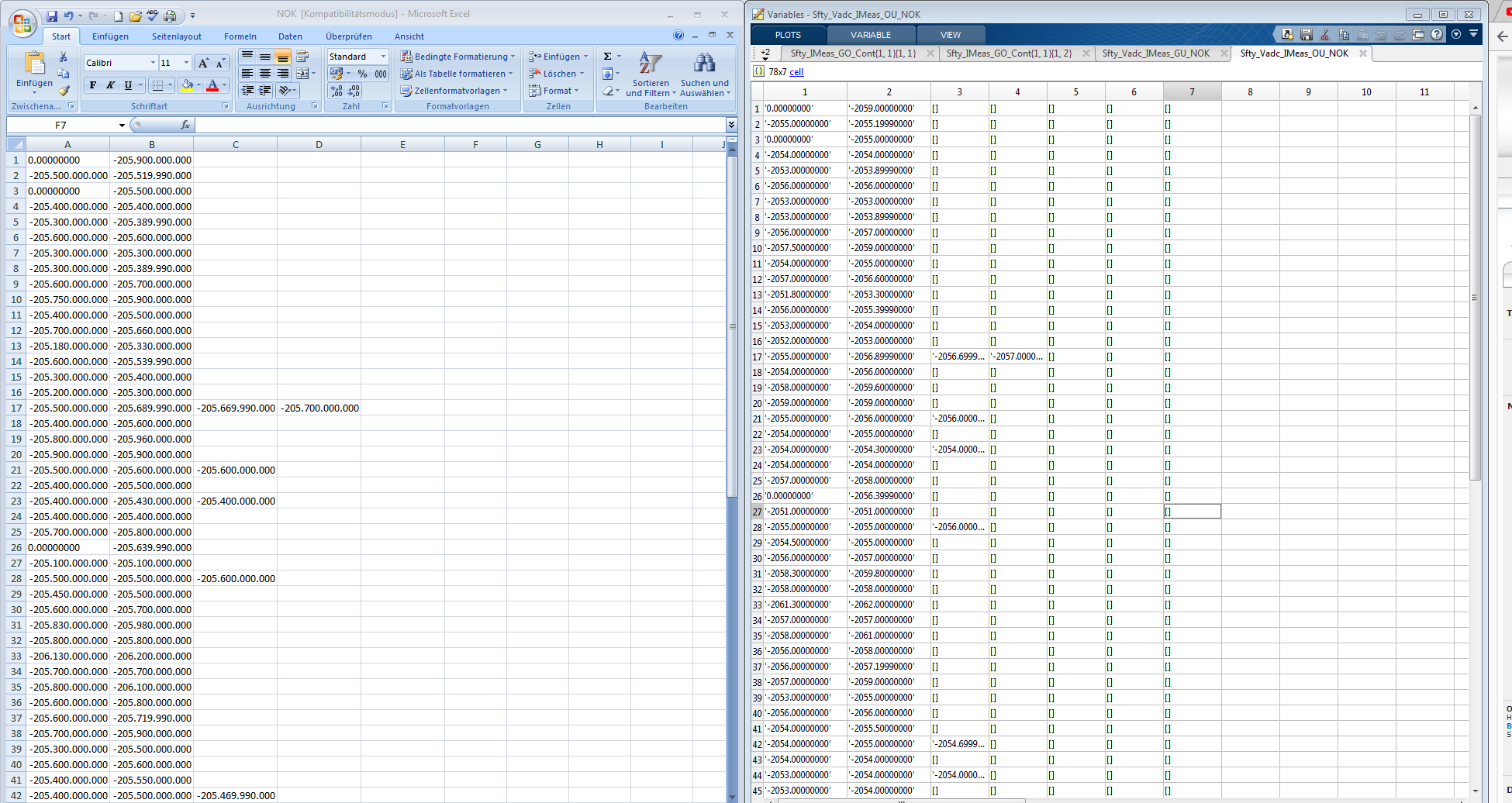Click the format painter brush icon
The image size is (1512, 803).
tap(64, 91)
